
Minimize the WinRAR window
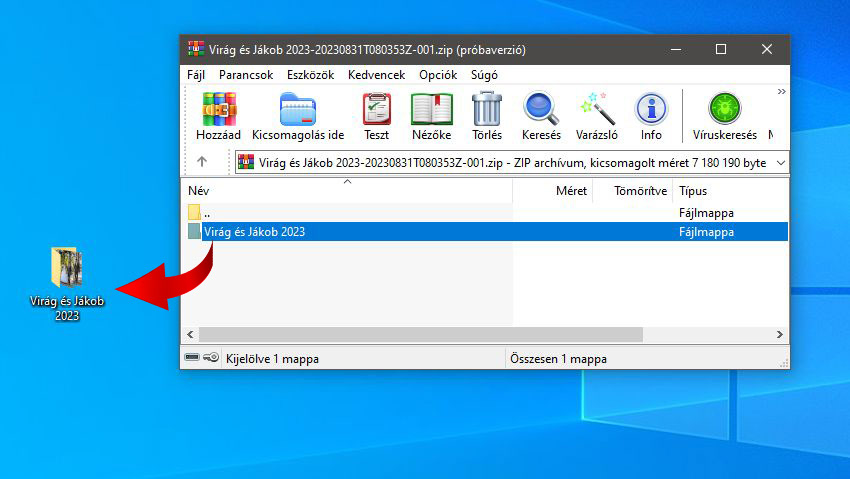pyautogui.click(x=676, y=49)
